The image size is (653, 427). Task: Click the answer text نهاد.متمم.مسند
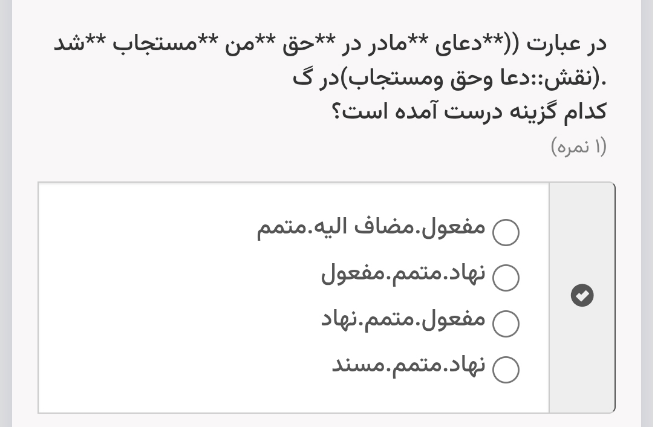pyautogui.click(x=409, y=365)
